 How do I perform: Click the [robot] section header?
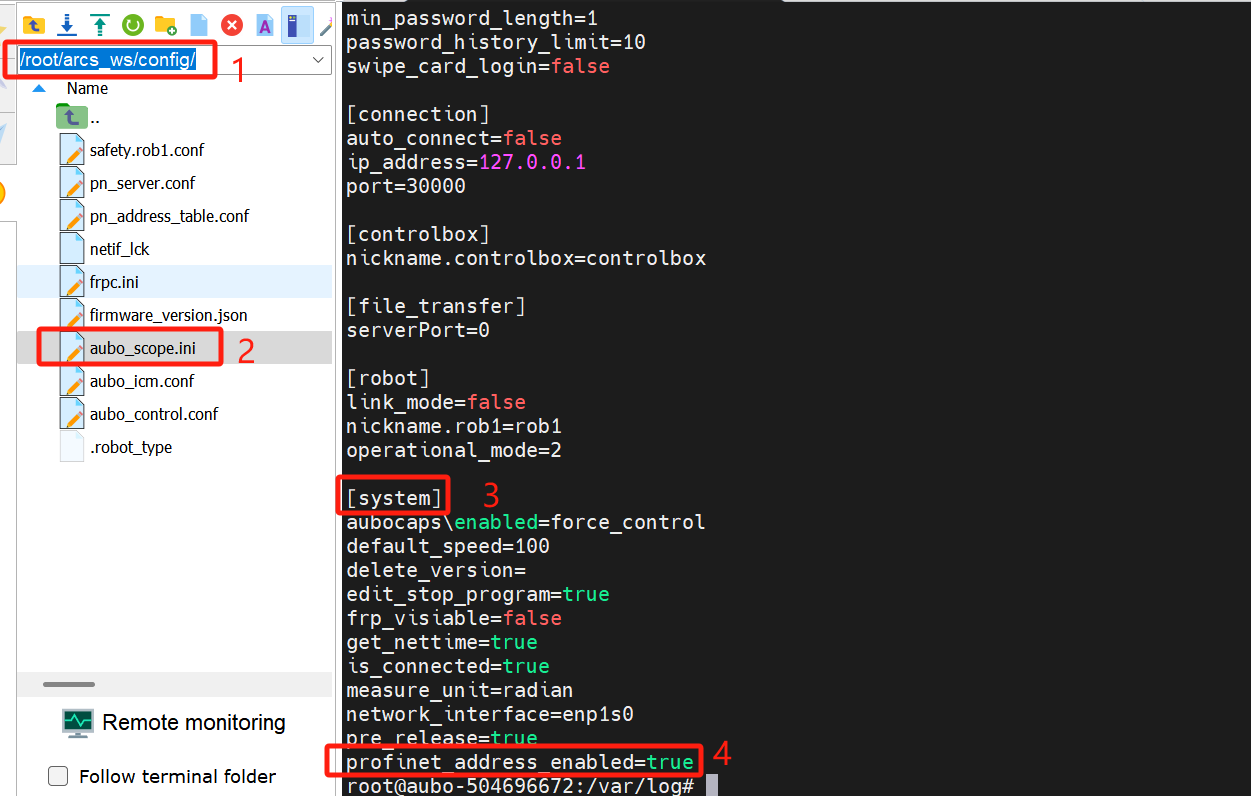coord(388,378)
